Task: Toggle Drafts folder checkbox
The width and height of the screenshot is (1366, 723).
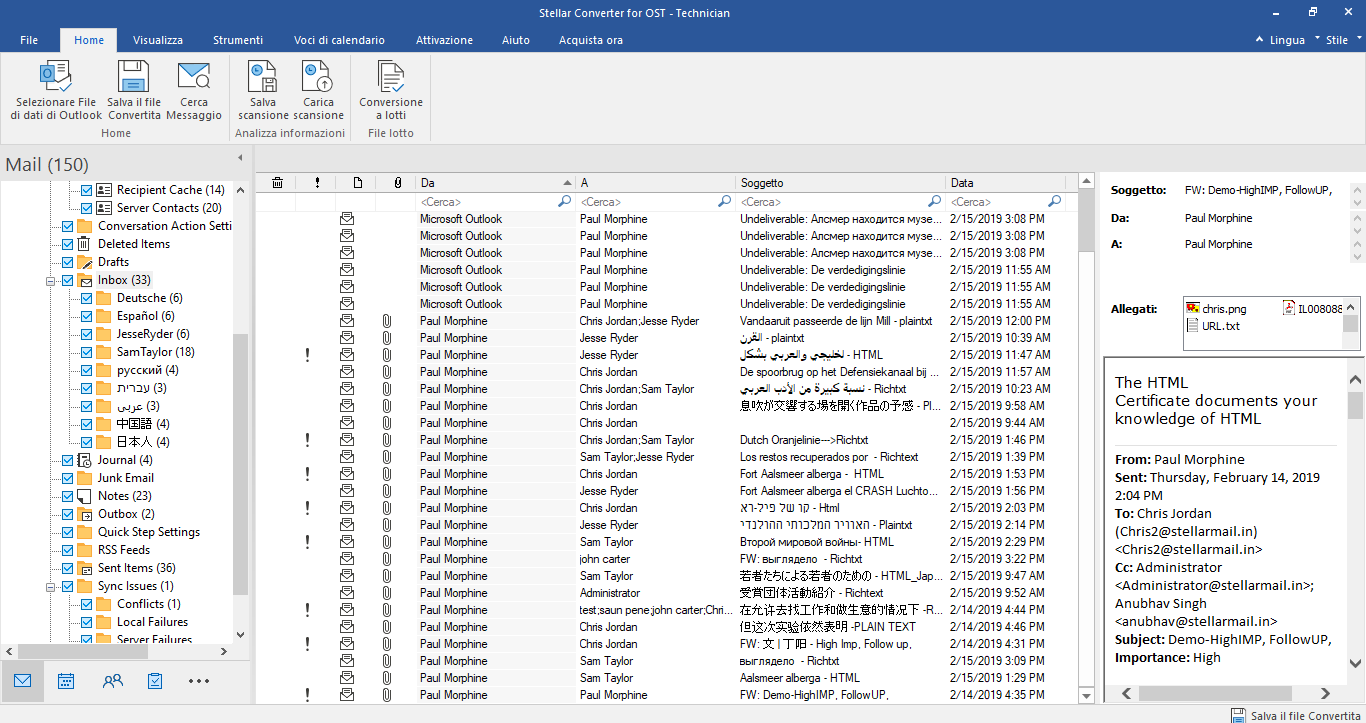Action: 67,262
